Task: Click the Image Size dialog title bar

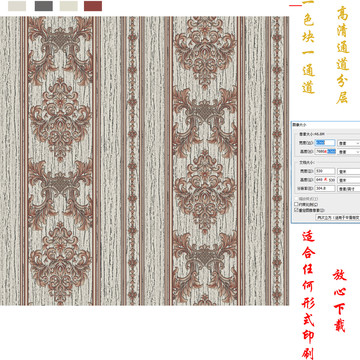Action: (325, 124)
